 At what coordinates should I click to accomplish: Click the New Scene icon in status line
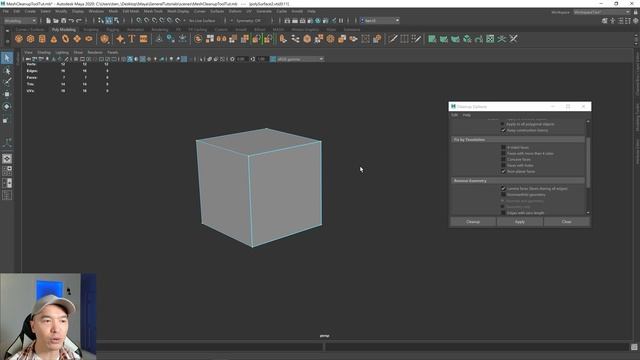48,20
